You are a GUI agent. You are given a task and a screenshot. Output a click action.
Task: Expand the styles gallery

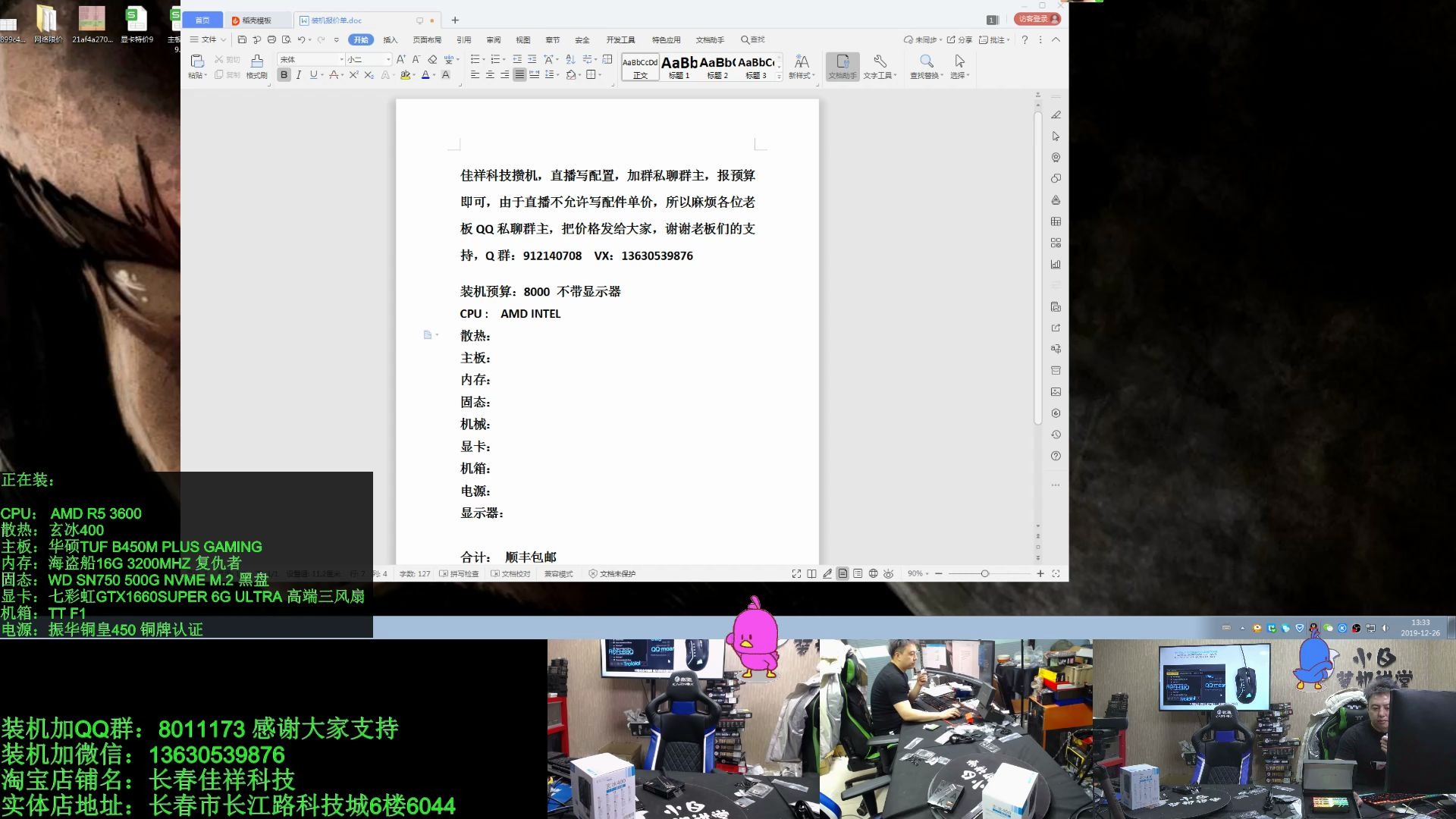point(780,77)
